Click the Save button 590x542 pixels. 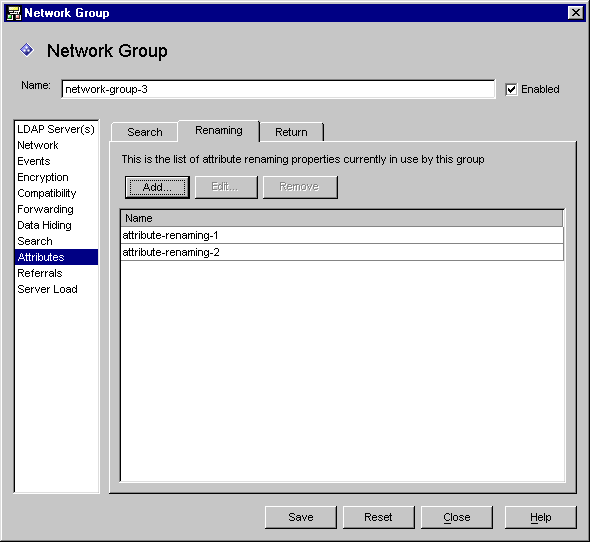tap(301, 518)
